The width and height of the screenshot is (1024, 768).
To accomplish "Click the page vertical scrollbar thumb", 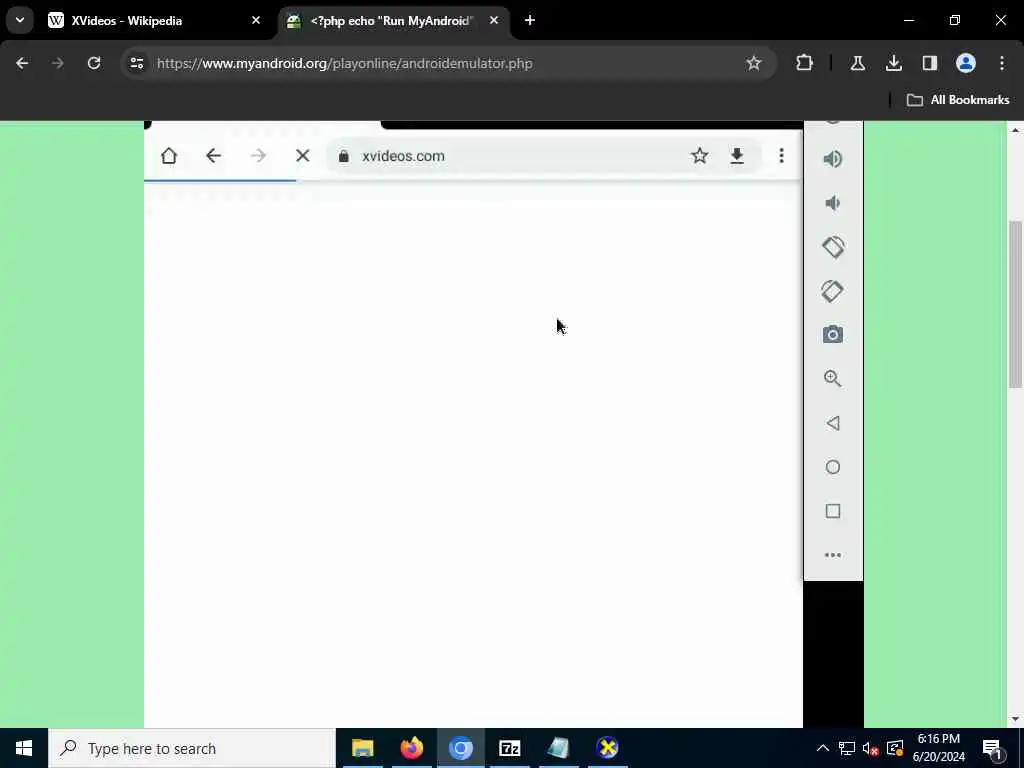I will coord(1015,304).
